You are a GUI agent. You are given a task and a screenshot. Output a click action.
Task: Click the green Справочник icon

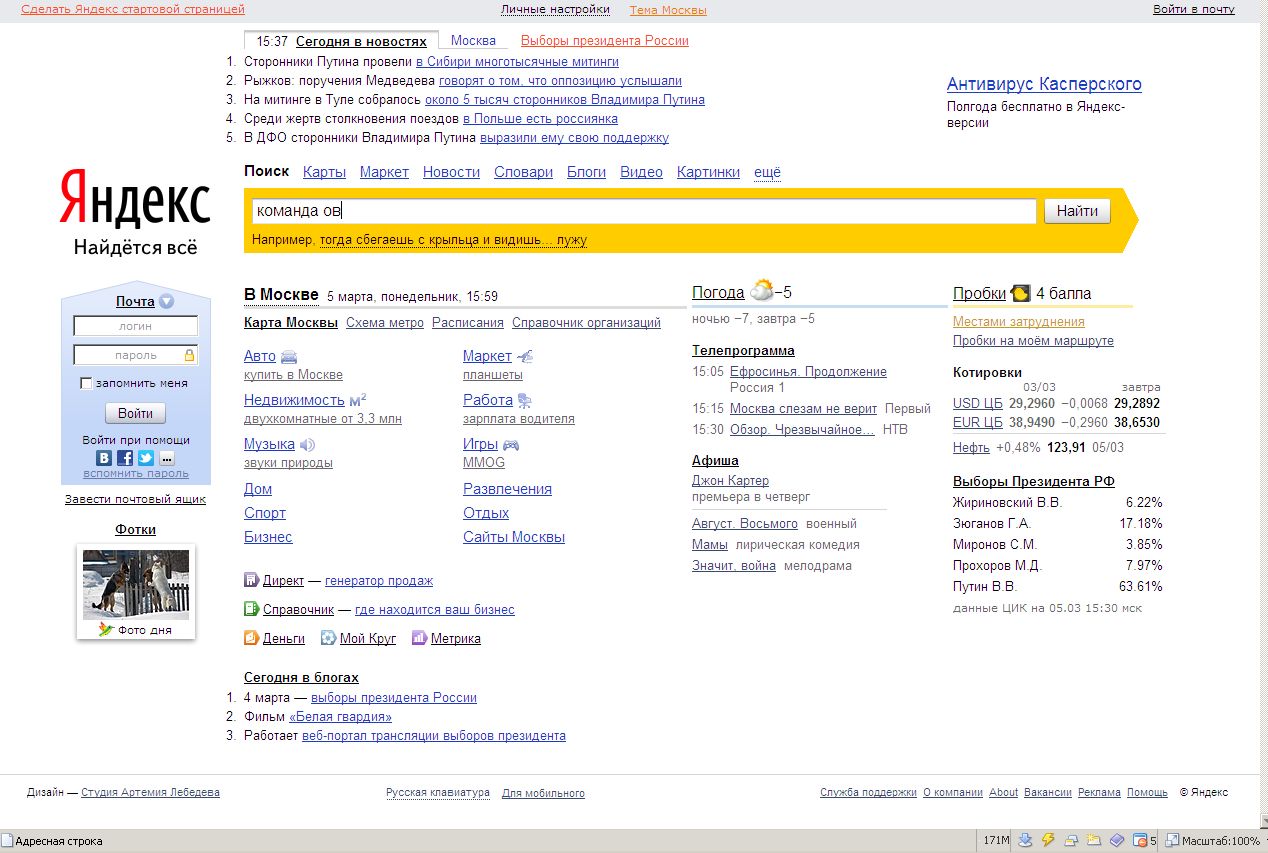point(251,609)
